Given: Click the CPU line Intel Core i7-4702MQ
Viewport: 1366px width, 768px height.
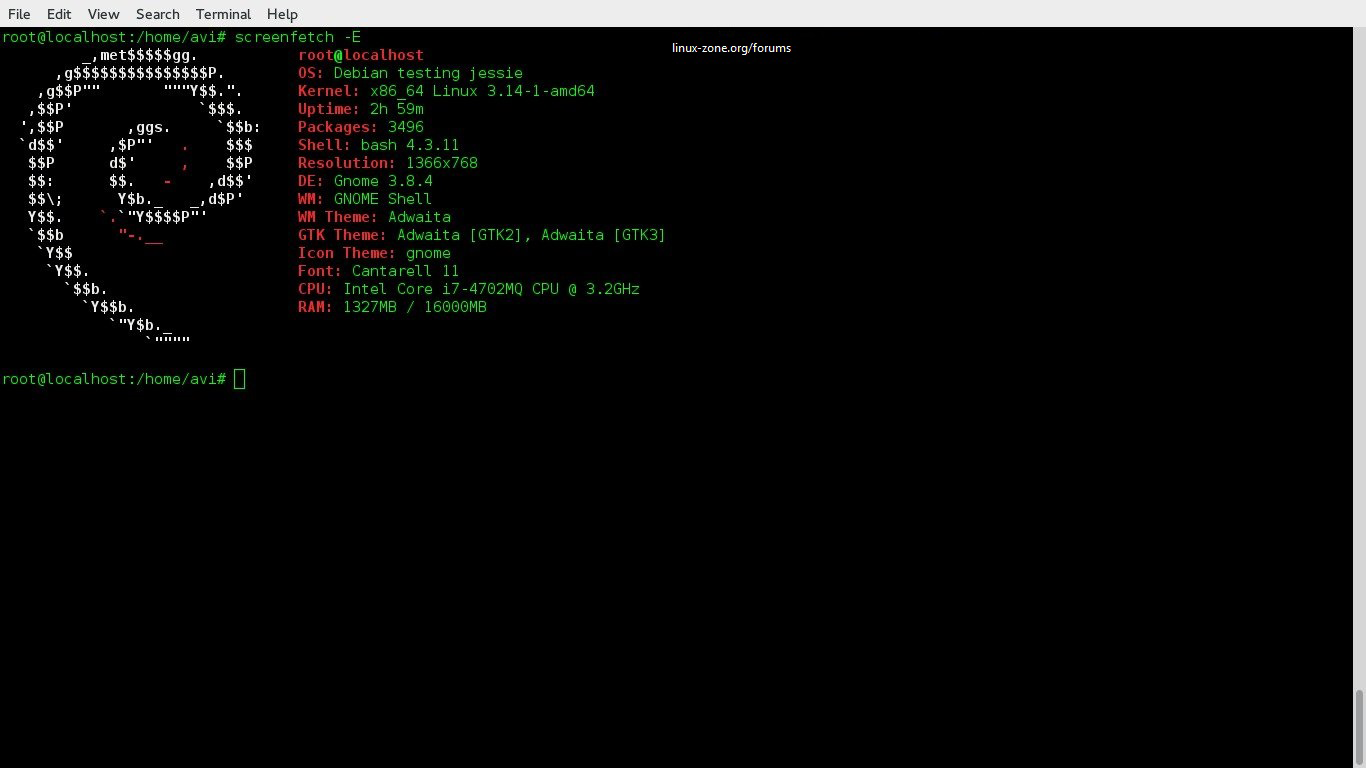Looking at the screenshot, I should coord(468,289).
